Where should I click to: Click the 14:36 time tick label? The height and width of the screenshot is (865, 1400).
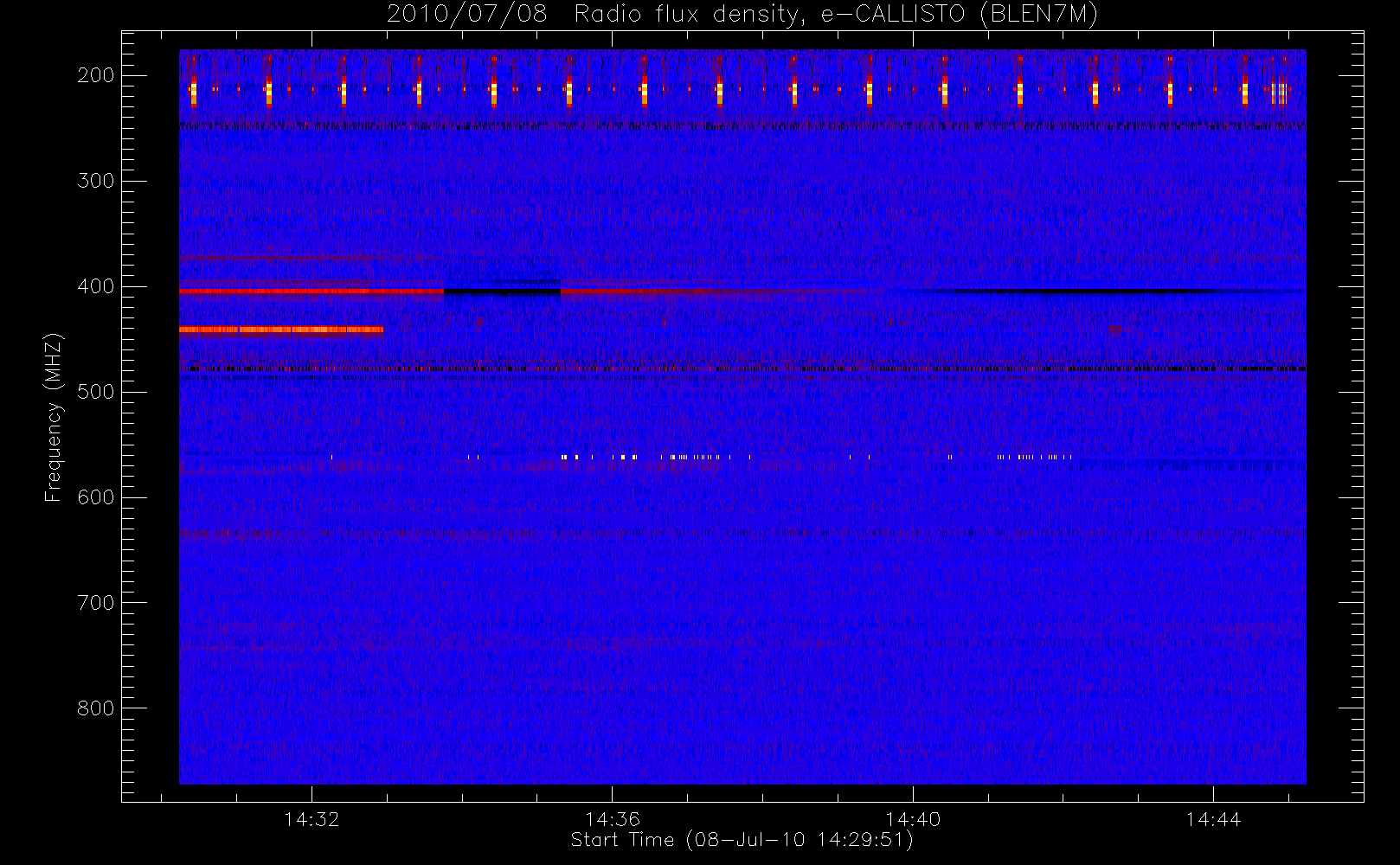[613, 819]
